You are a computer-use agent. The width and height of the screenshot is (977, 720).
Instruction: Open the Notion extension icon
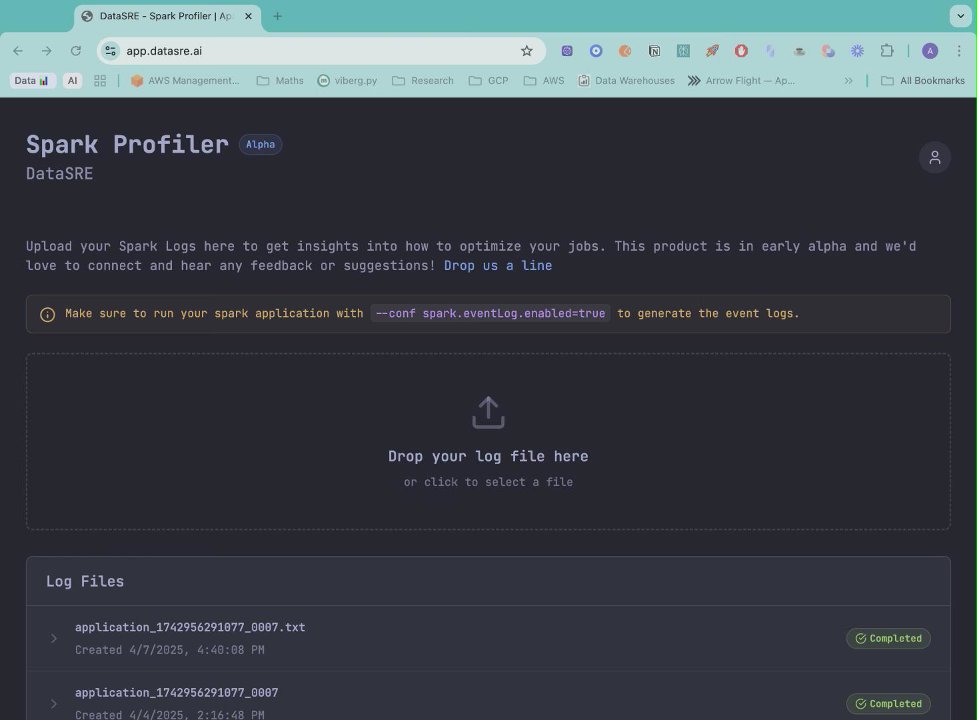[654, 51]
